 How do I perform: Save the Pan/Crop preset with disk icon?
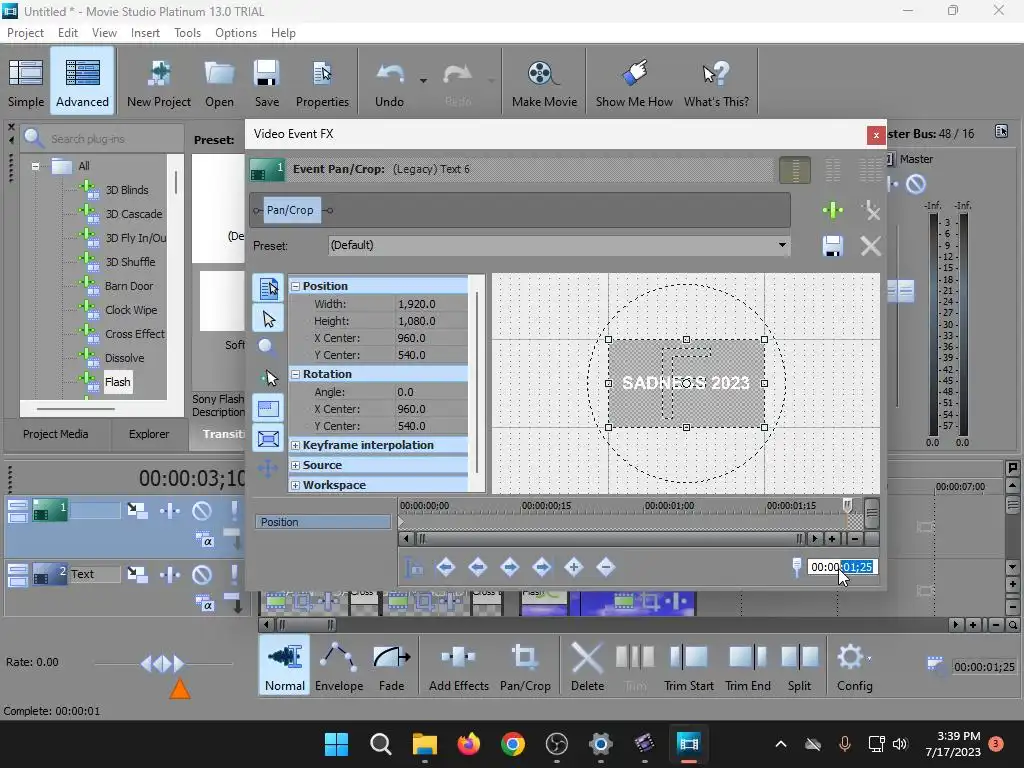point(832,246)
